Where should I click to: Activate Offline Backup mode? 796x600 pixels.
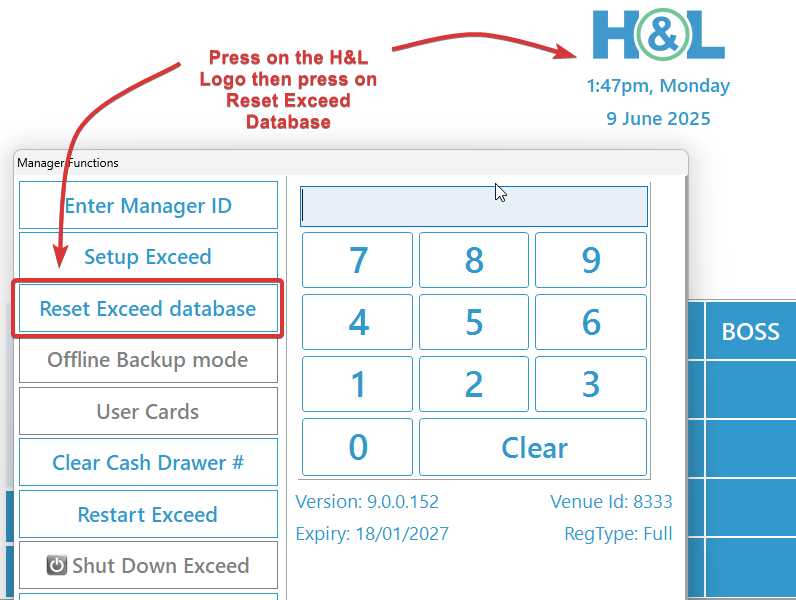coord(148,359)
